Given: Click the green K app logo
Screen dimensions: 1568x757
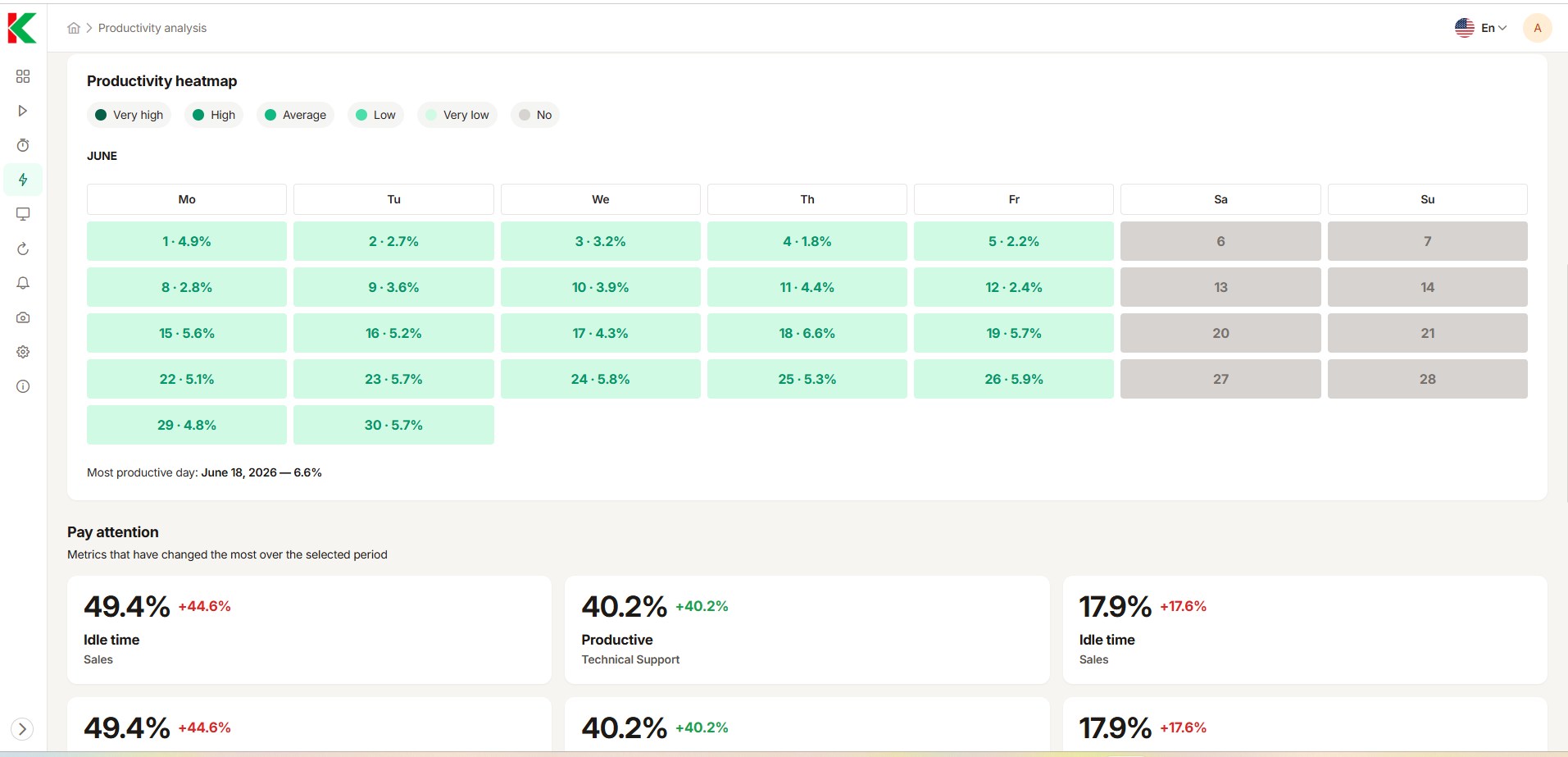Looking at the screenshot, I should click(x=22, y=28).
